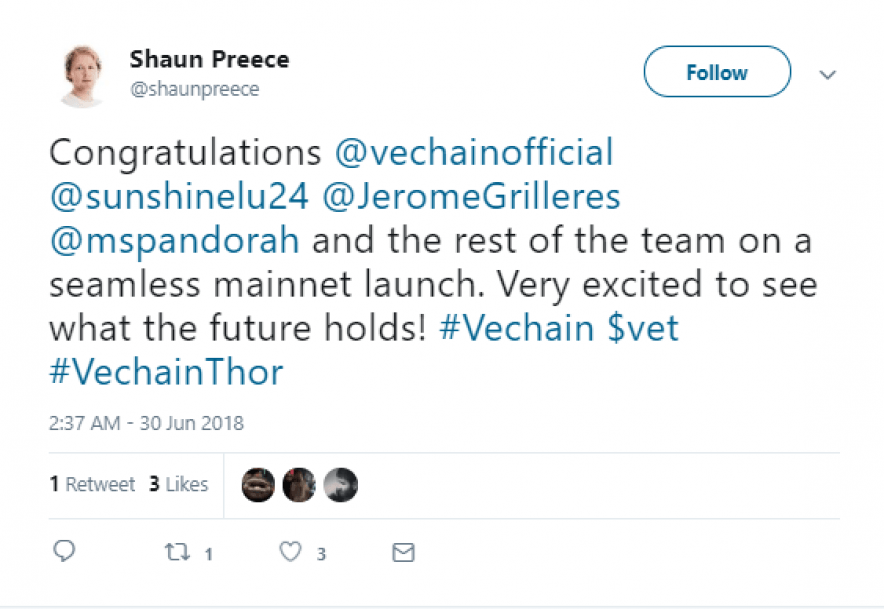
Task: Browse the #VechainThor hashtag
Action: click(166, 373)
